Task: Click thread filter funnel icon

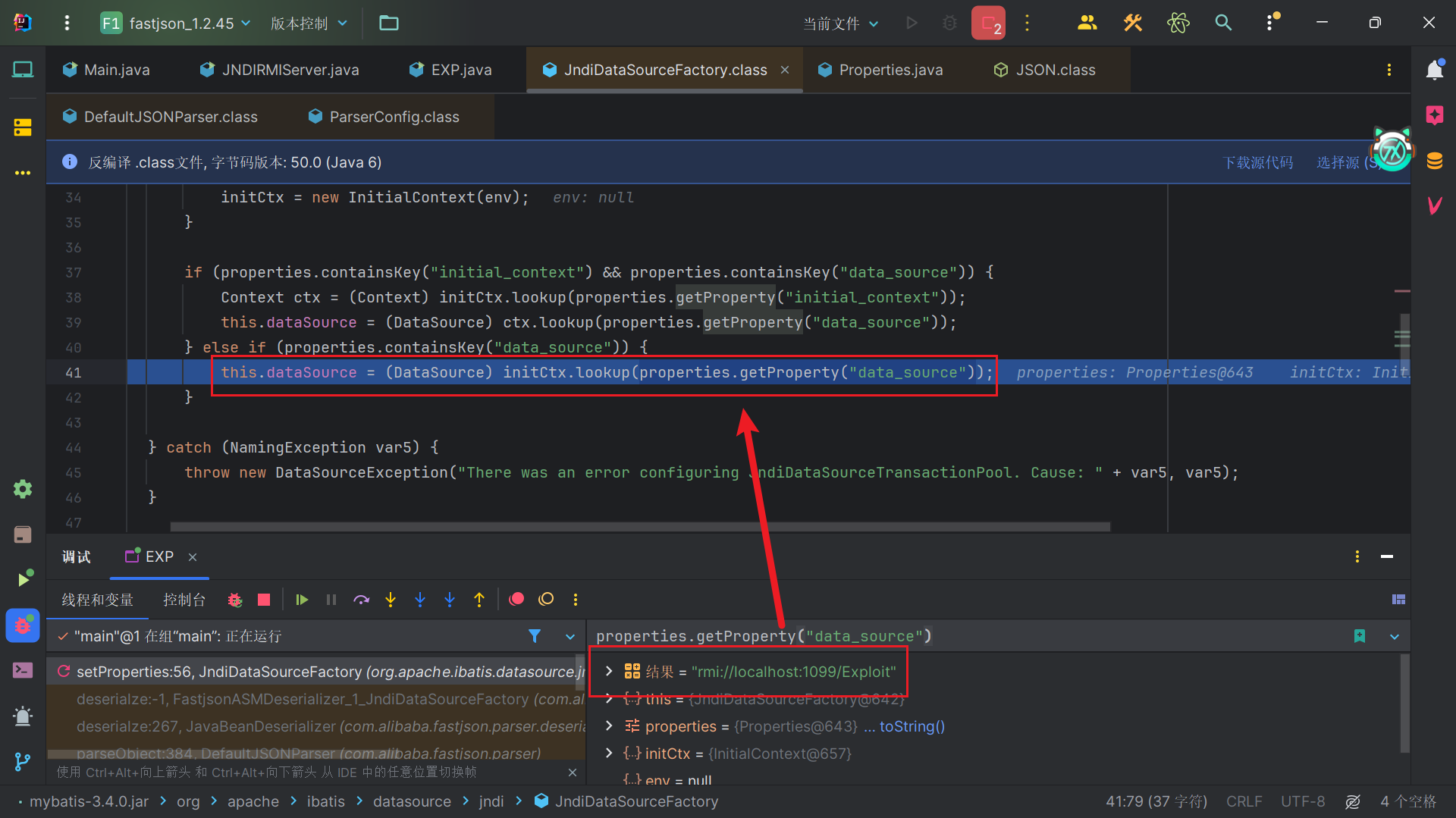Action: (x=535, y=636)
